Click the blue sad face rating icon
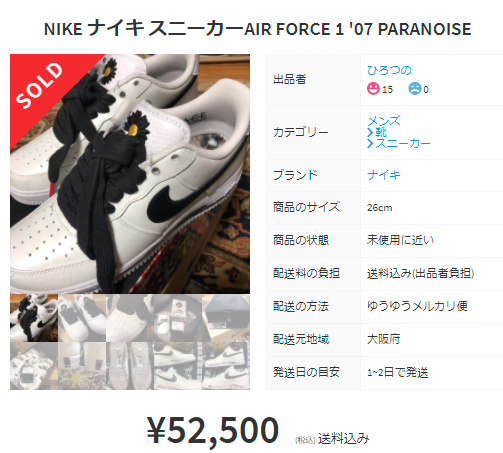Image resolution: width=503 pixels, height=453 pixels. (415, 89)
